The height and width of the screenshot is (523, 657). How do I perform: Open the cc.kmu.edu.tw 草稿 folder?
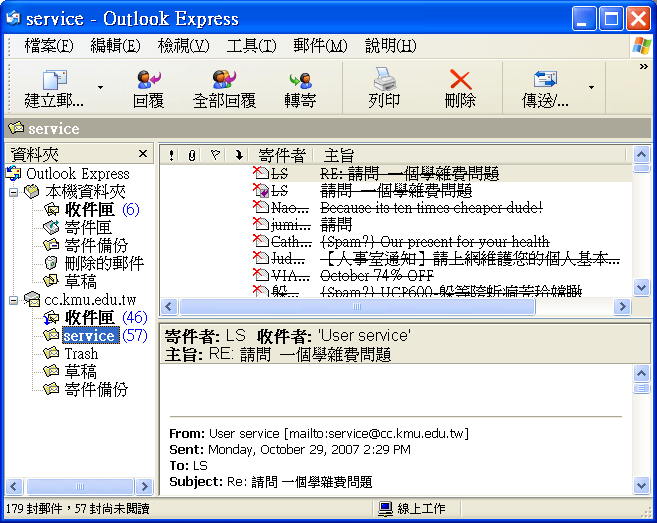click(80, 372)
